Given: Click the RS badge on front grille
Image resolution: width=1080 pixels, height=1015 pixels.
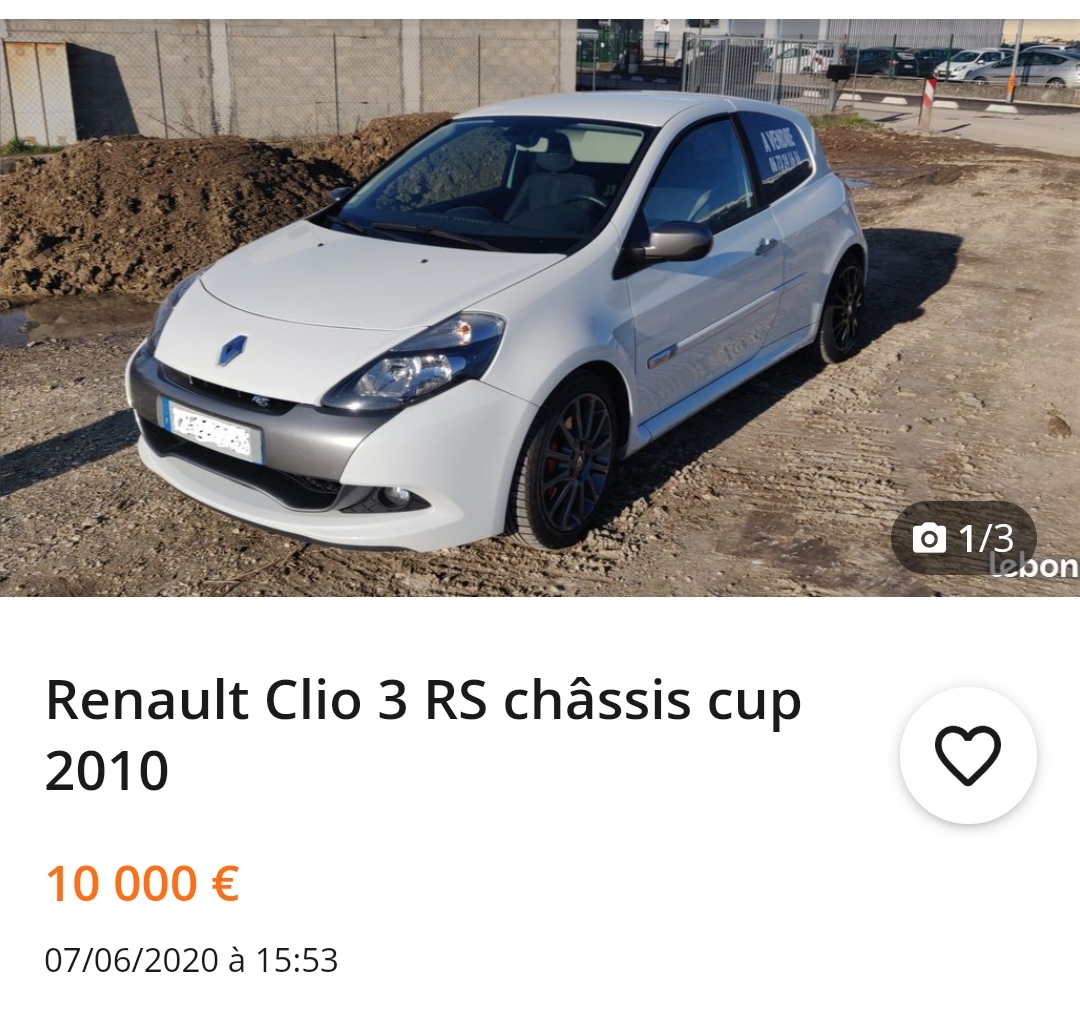Looking at the screenshot, I should pyautogui.click(x=260, y=399).
